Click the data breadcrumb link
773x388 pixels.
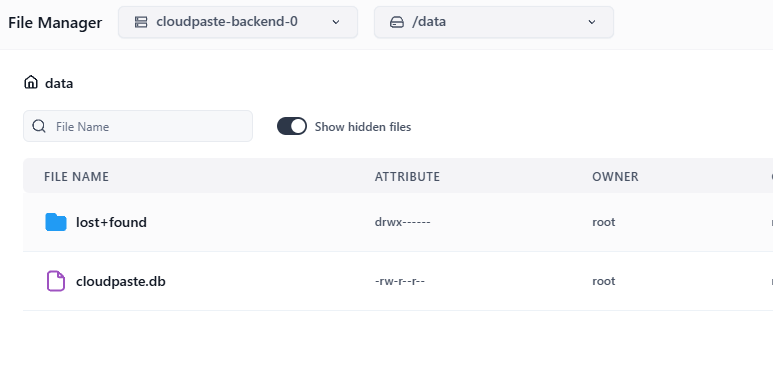click(59, 83)
